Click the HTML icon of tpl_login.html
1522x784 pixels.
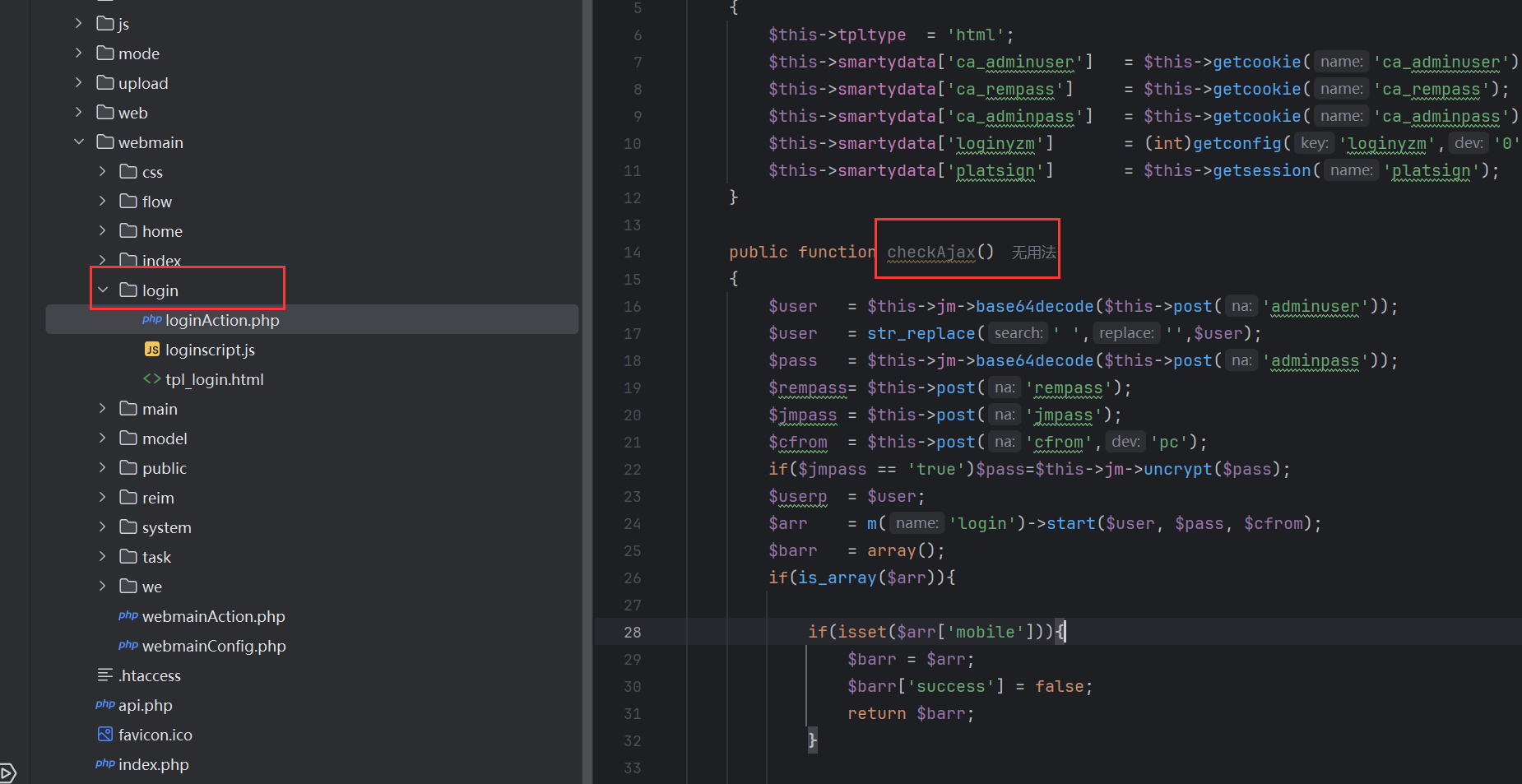point(151,378)
